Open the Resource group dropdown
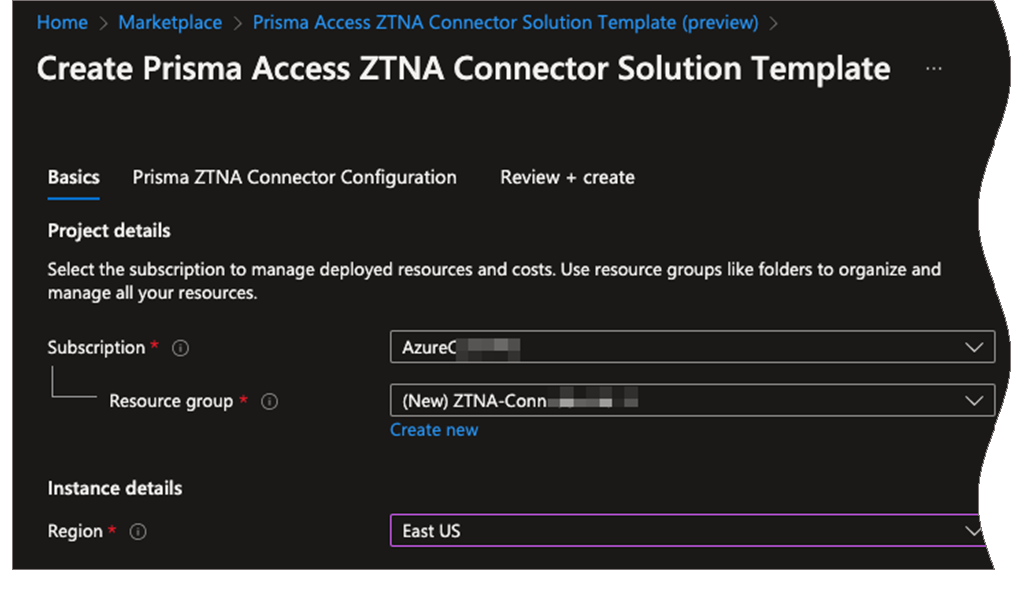The image size is (1024, 594). (691, 401)
